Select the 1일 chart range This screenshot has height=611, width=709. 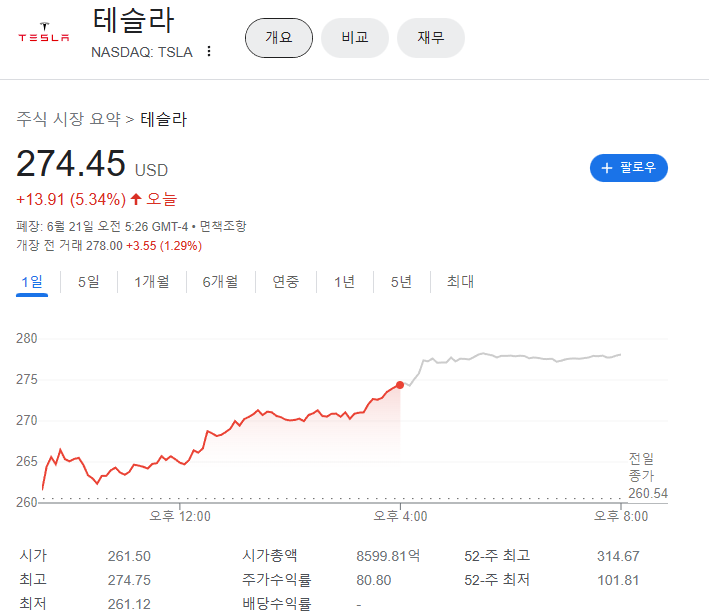point(32,282)
